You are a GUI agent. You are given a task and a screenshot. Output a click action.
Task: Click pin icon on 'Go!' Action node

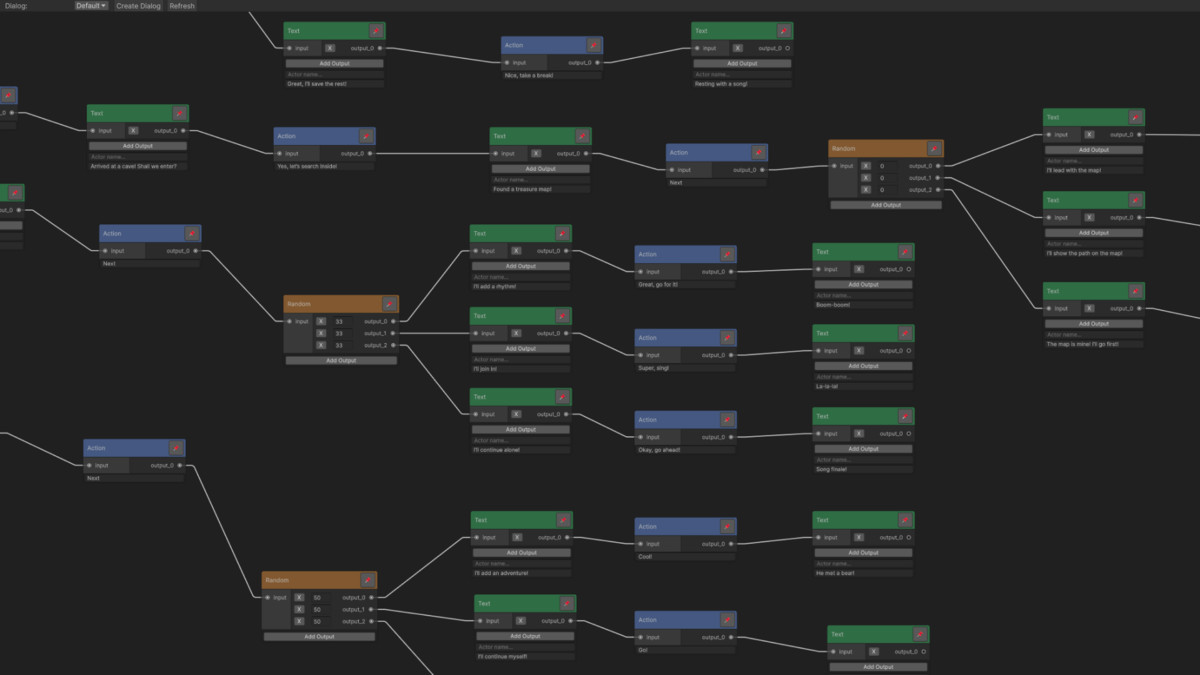pyautogui.click(x=727, y=620)
